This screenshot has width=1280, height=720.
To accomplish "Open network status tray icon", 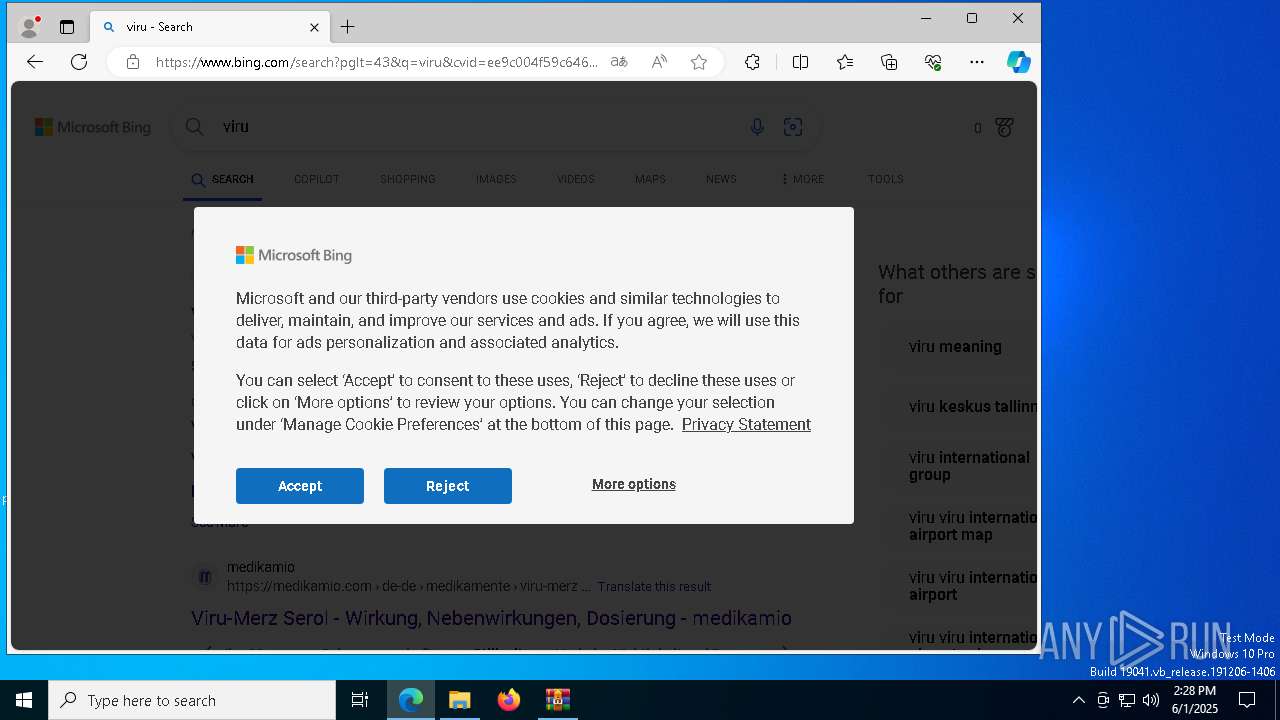I will pyautogui.click(x=1127, y=700).
